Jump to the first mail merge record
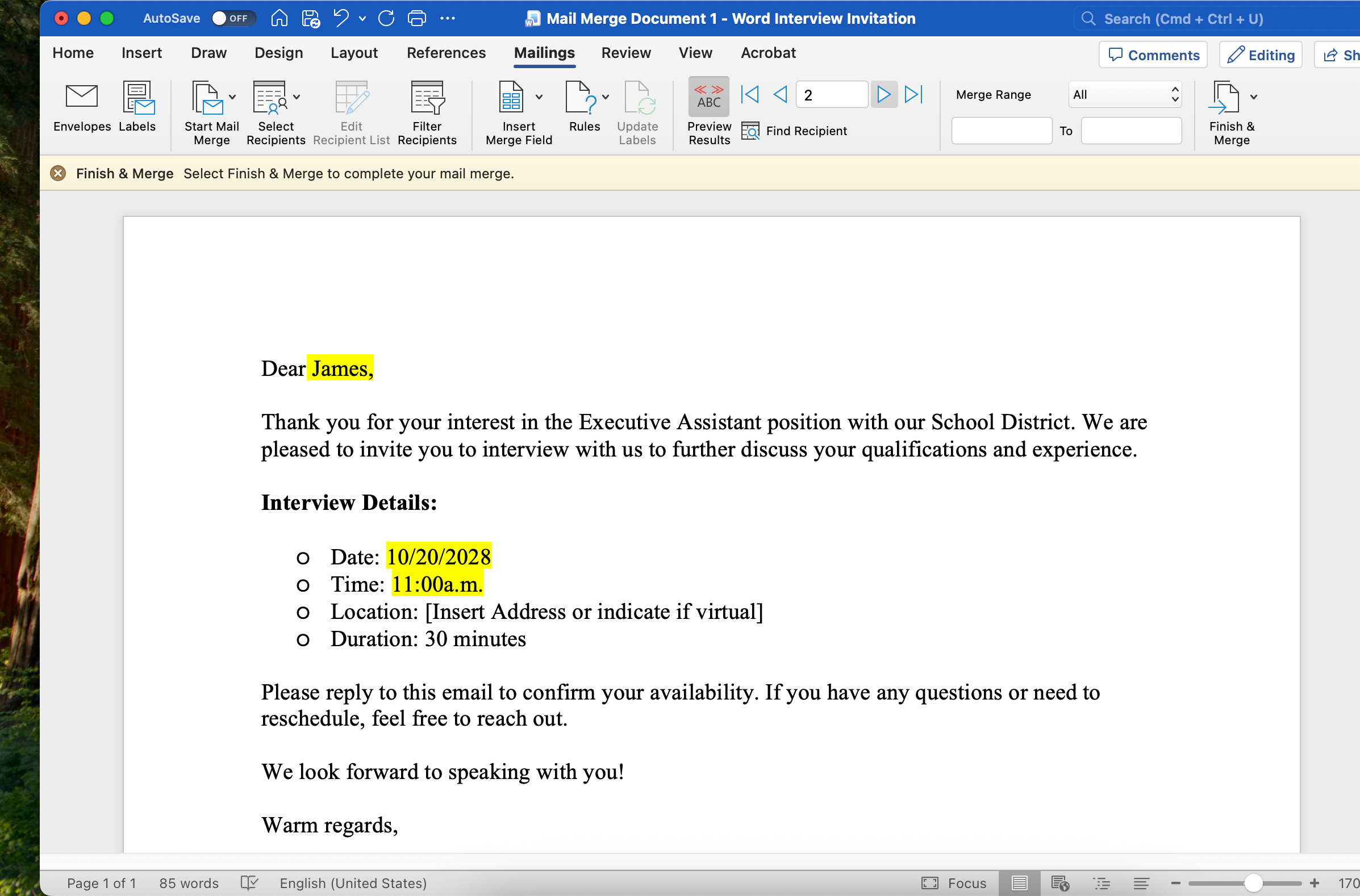This screenshot has width=1360, height=896. tap(749, 94)
